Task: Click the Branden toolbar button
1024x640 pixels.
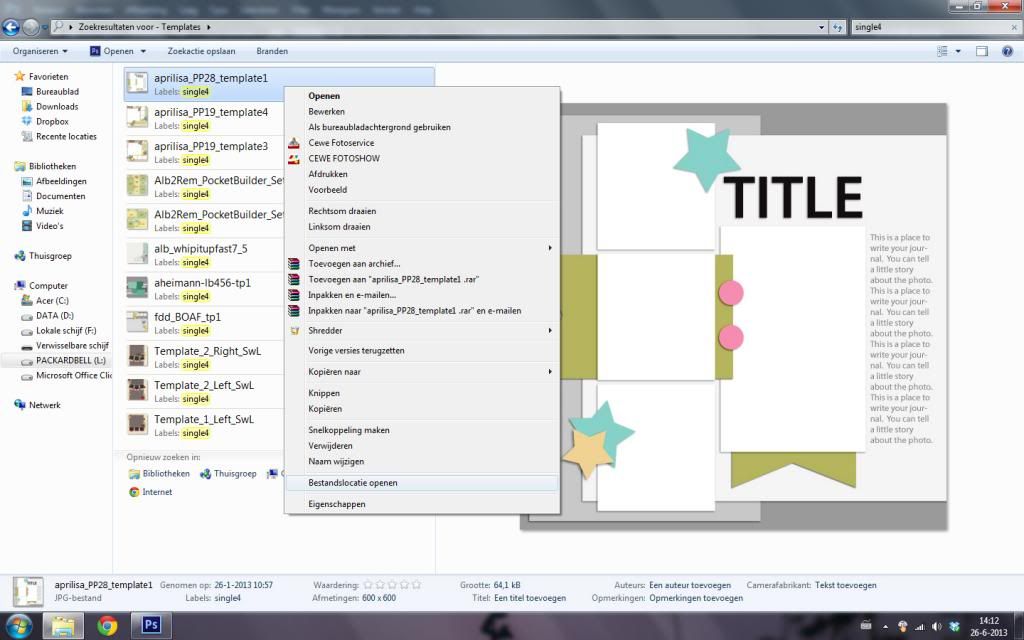Action: coord(272,51)
